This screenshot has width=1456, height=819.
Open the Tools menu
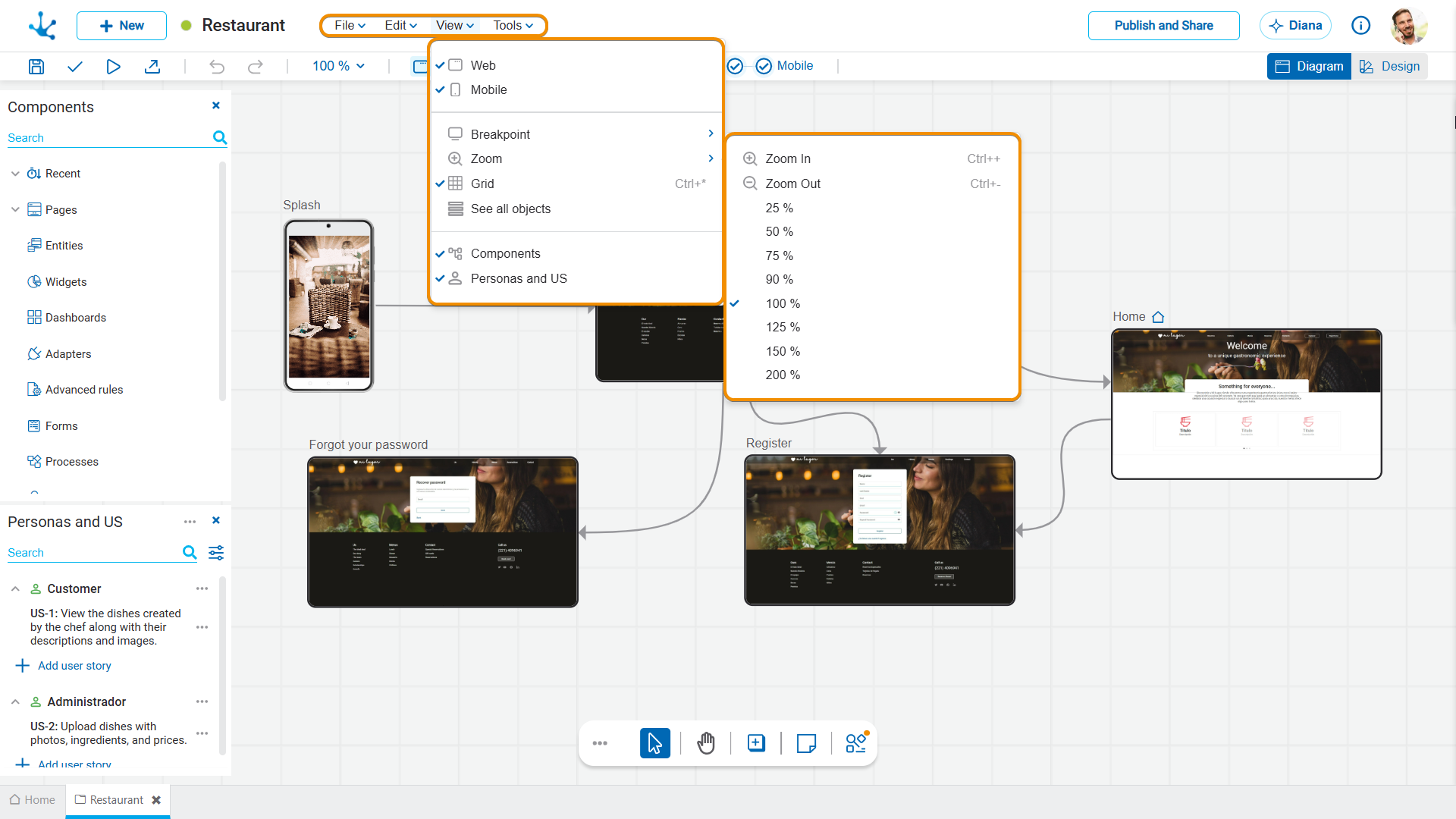point(513,26)
